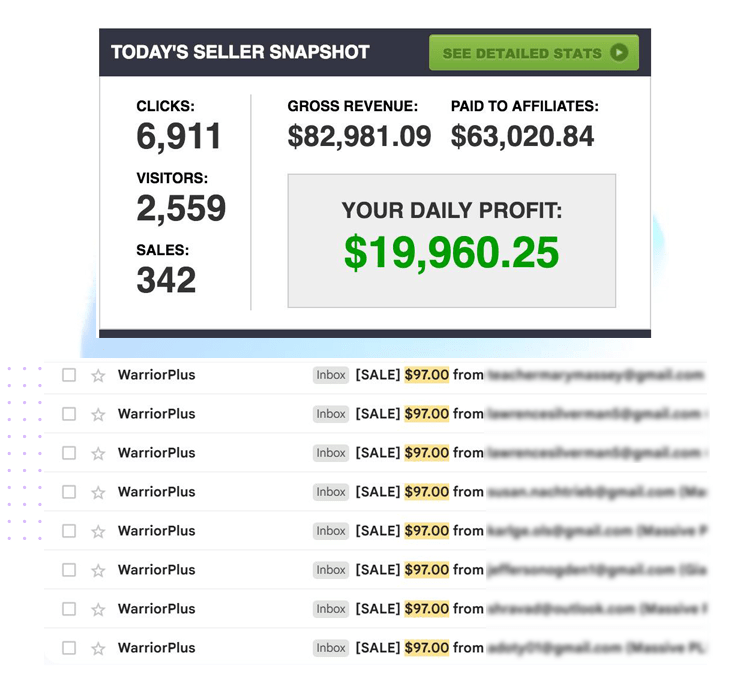Click the arrow icon on See Detailed Stats
Image resolution: width=745 pixels, height=700 pixels.
pos(620,53)
